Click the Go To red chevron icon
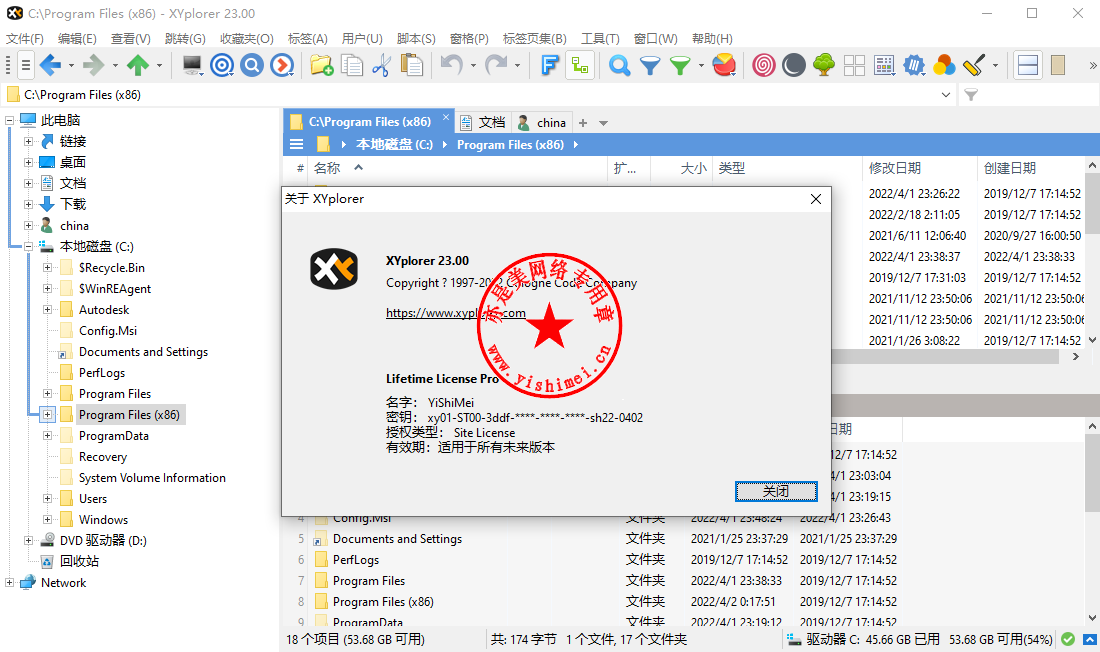The height and width of the screenshot is (652, 1100). (x=282, y=66)
